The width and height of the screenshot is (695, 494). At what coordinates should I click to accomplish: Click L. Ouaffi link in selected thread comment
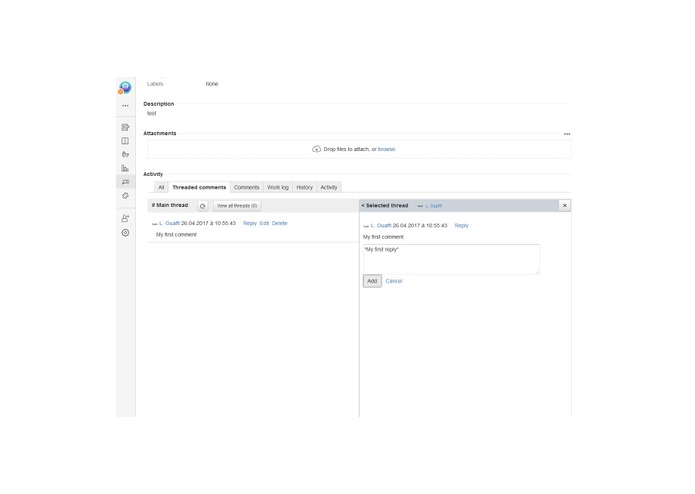pos(381,226)
